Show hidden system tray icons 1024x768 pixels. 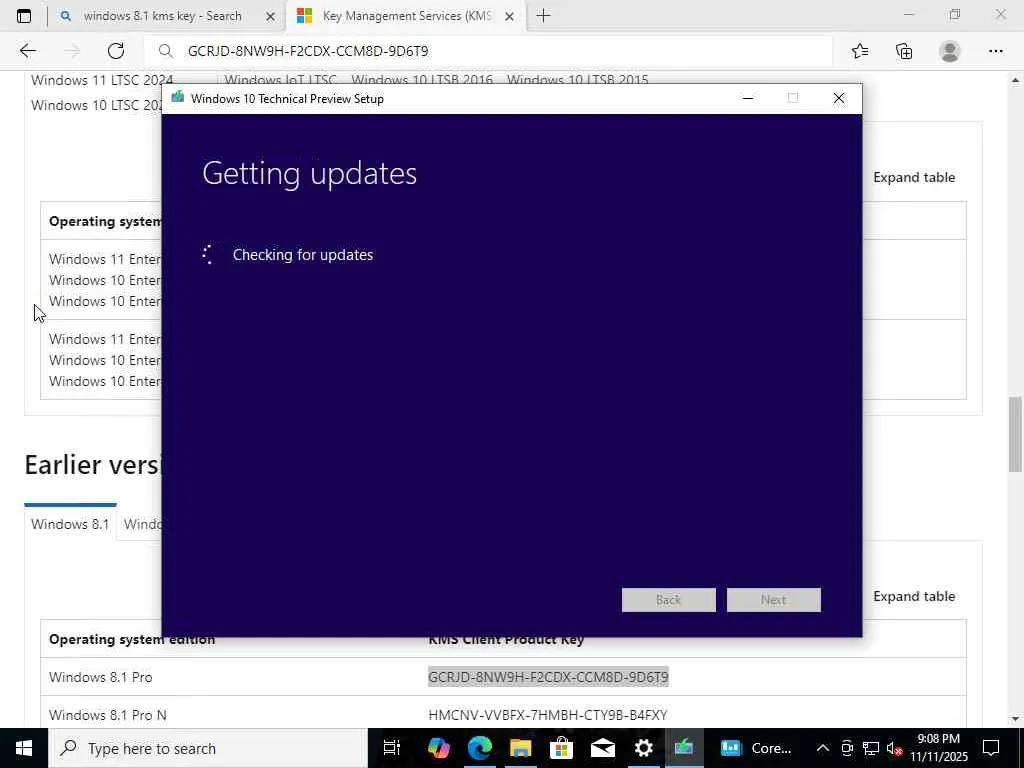[x=823, y=748]
